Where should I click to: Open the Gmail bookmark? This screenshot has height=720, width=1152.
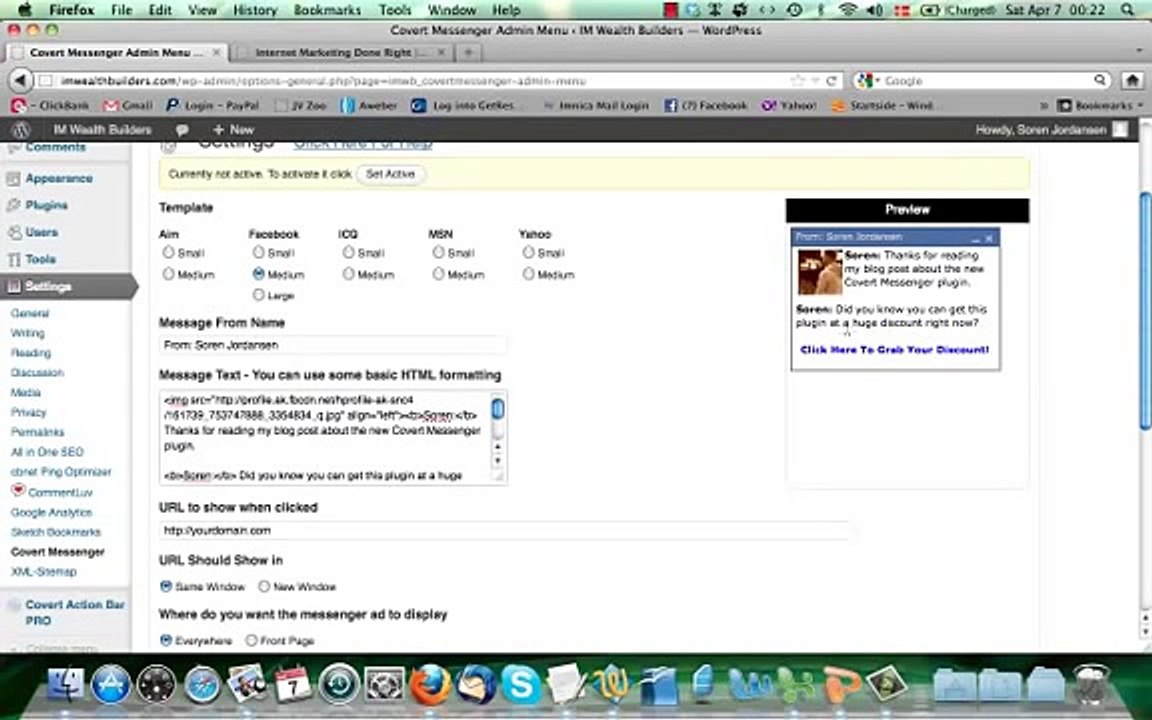(x=128, y=106)
